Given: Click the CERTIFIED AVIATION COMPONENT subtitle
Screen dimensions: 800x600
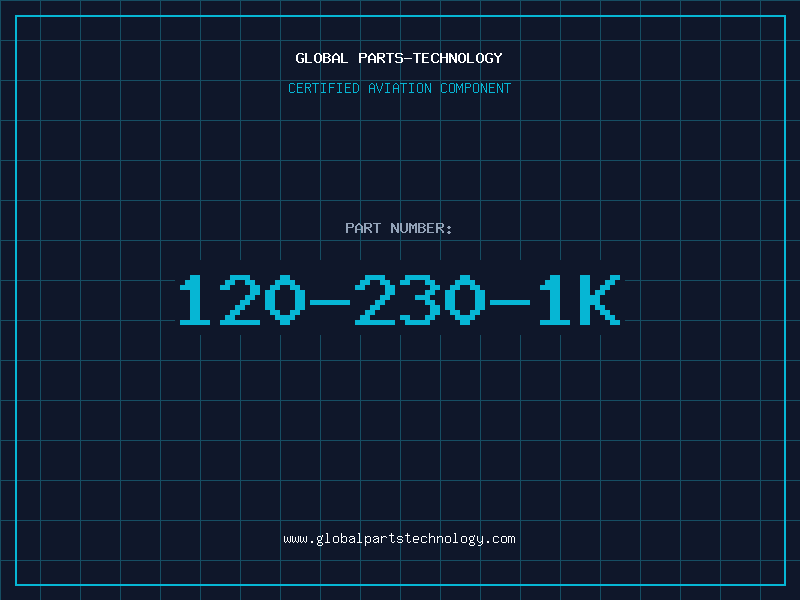Looking at the screenshot, I should 399,88.
